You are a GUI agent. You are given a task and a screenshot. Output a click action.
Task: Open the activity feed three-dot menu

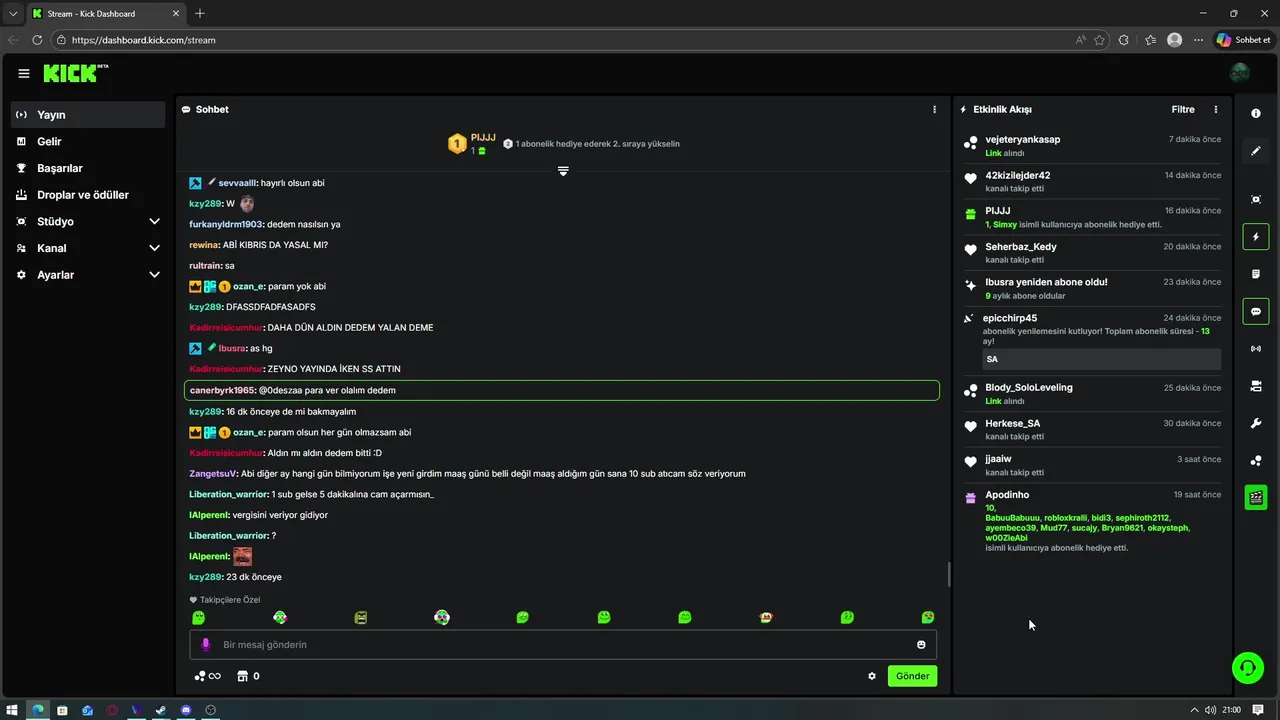click(1216, 109)
